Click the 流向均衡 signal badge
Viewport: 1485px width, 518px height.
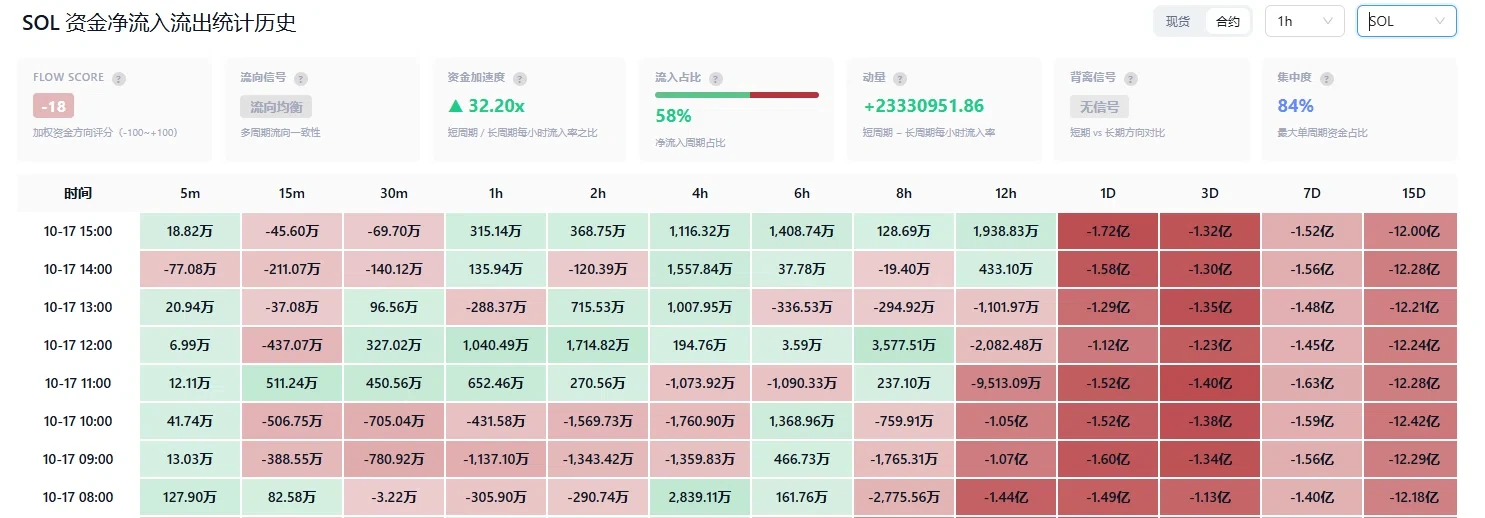pos(276,106)
